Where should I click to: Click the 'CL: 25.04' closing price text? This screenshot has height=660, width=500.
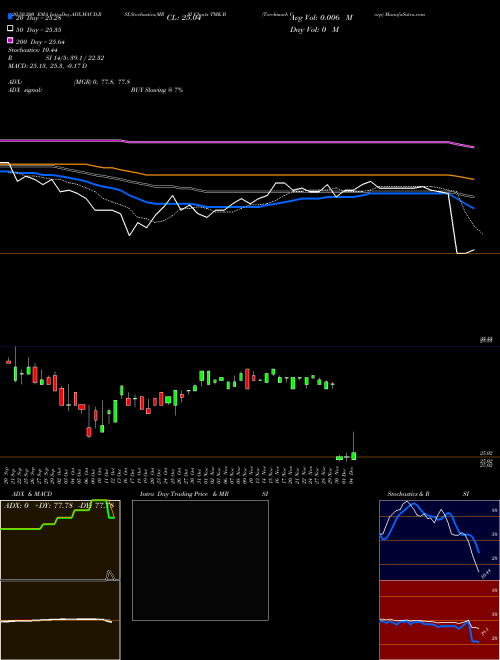(184, 18)
